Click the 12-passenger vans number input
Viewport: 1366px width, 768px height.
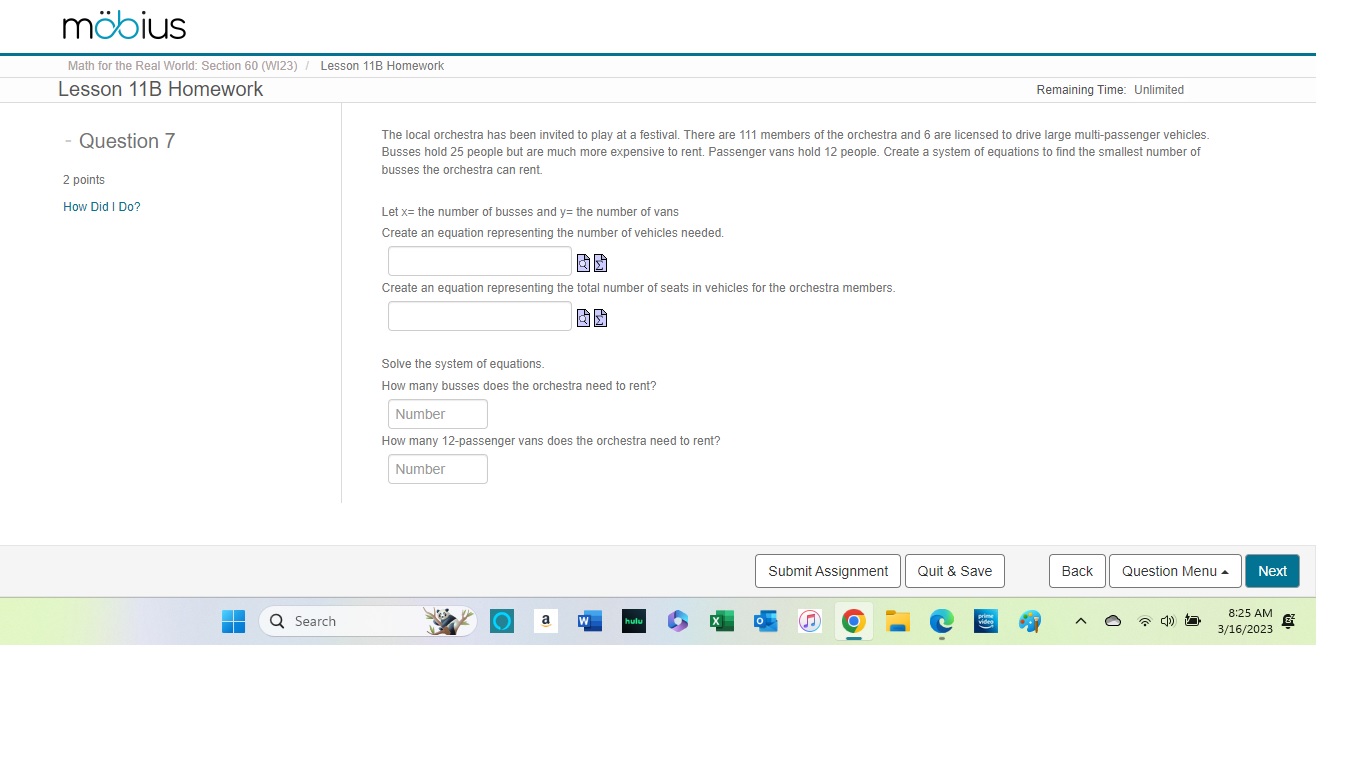click(438, 469)
